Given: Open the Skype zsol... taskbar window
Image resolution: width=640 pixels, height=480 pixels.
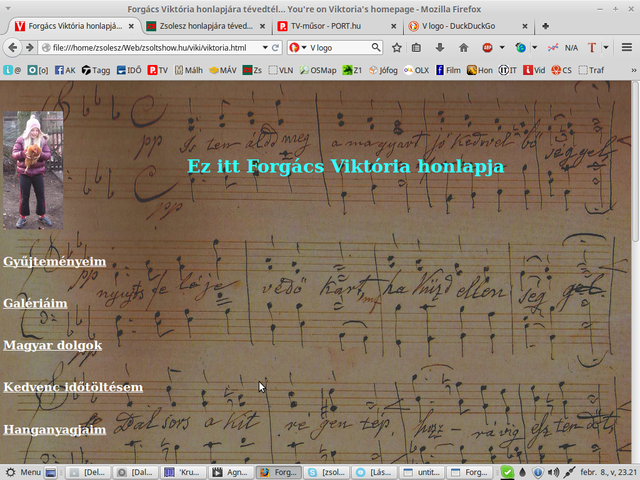Looking at the screenshot, I should [326, 472].
